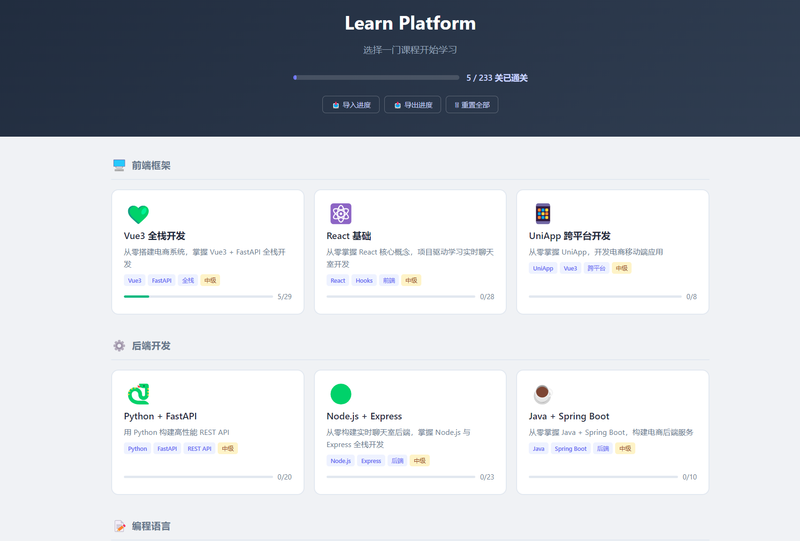Viewport: 800px width, 541px height.
Task: Open the Python + FastAPI course title
Action: 160,416
